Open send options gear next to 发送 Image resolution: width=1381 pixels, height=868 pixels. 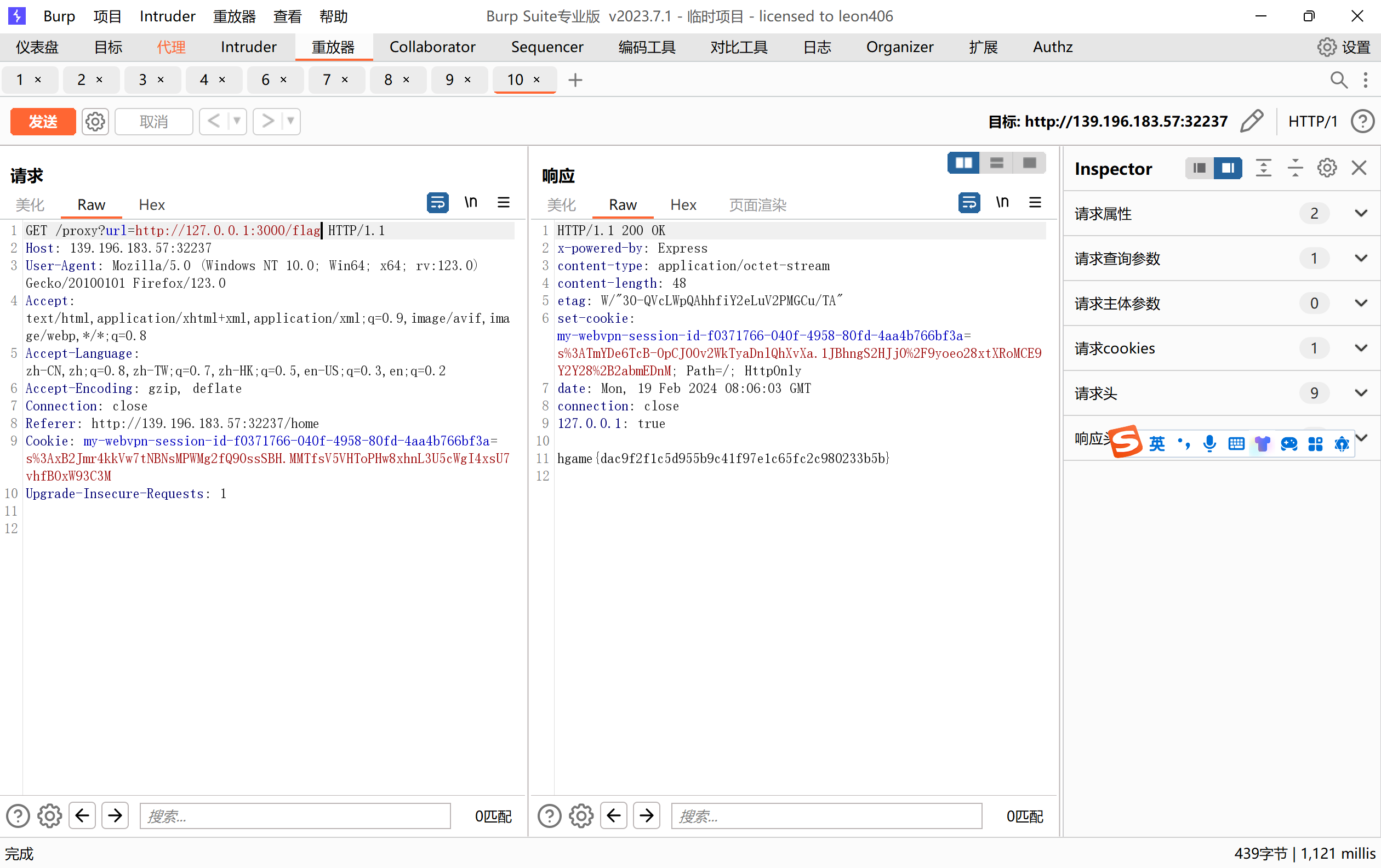pyautogui.click(x=95, y=122)
